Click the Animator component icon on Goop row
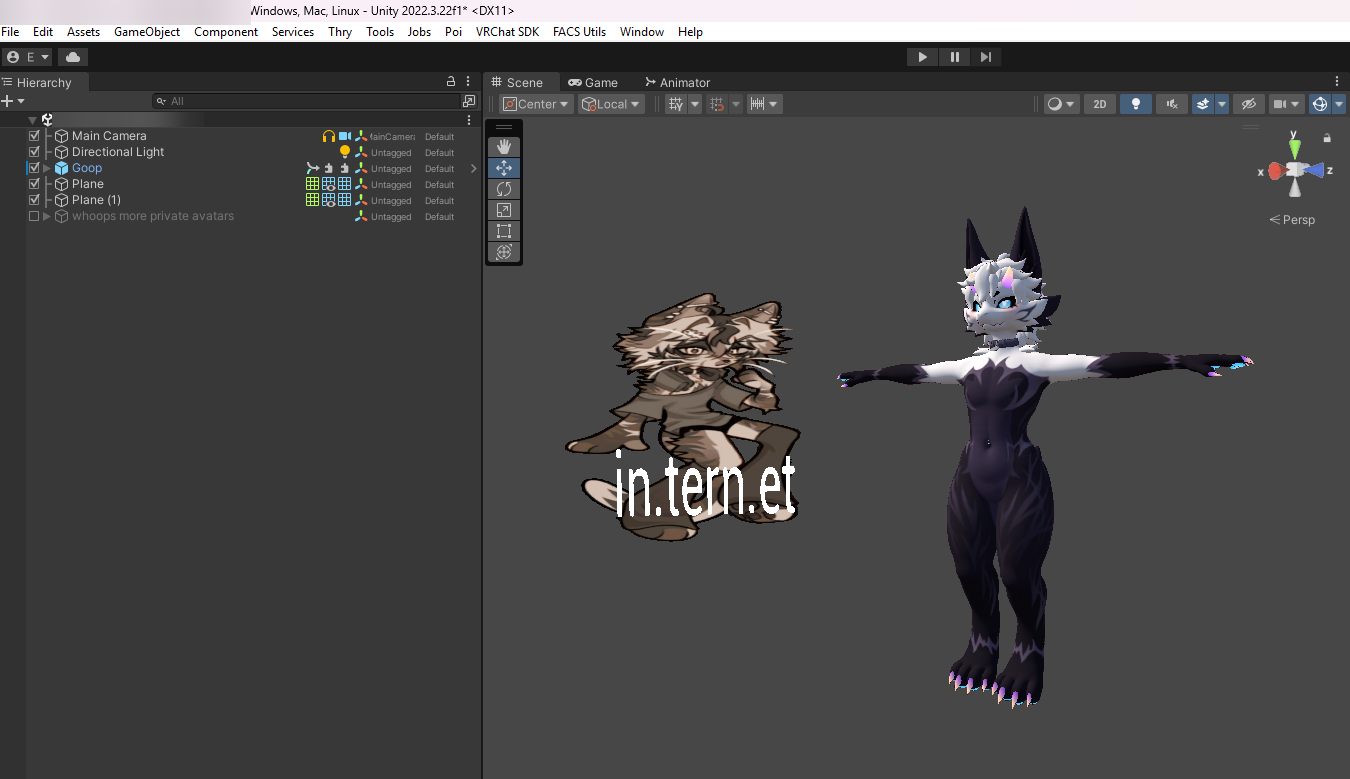This screenshot has height=779, width=1350. [x=313, y=168]
